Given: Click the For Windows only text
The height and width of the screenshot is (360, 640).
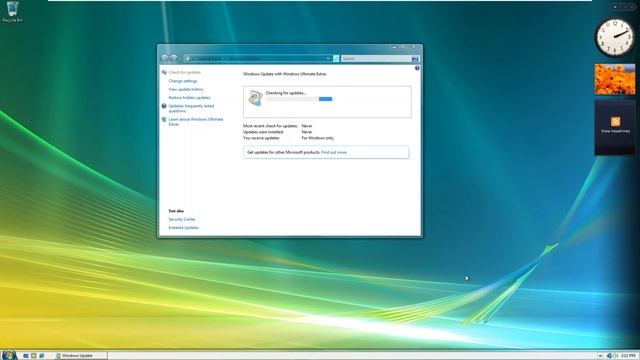Looking at the screenshot, I should pyautogui.click(x=318, y=138).
